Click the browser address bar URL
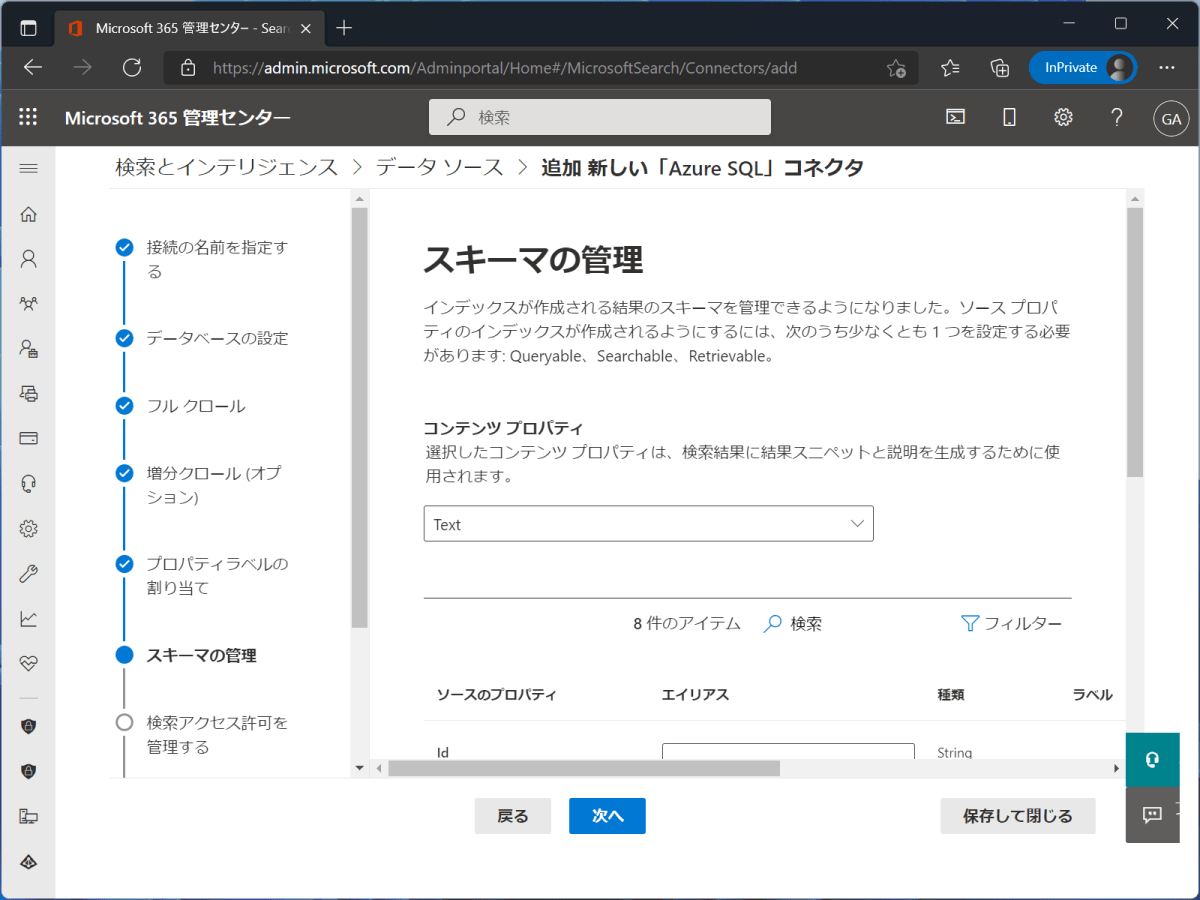The height and width of the screenshot is (900, 1200). point(505,68)
